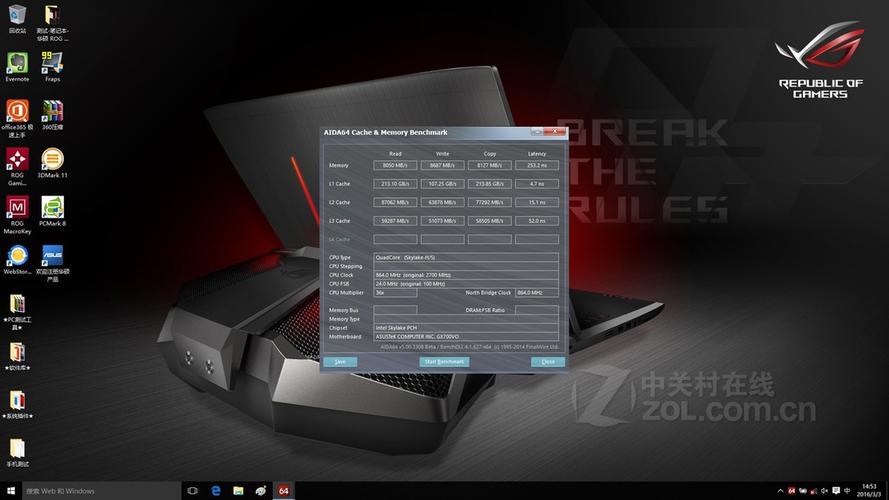Select the AIDA64 taskbar button

pyautogui.click(x=283, y=491)
